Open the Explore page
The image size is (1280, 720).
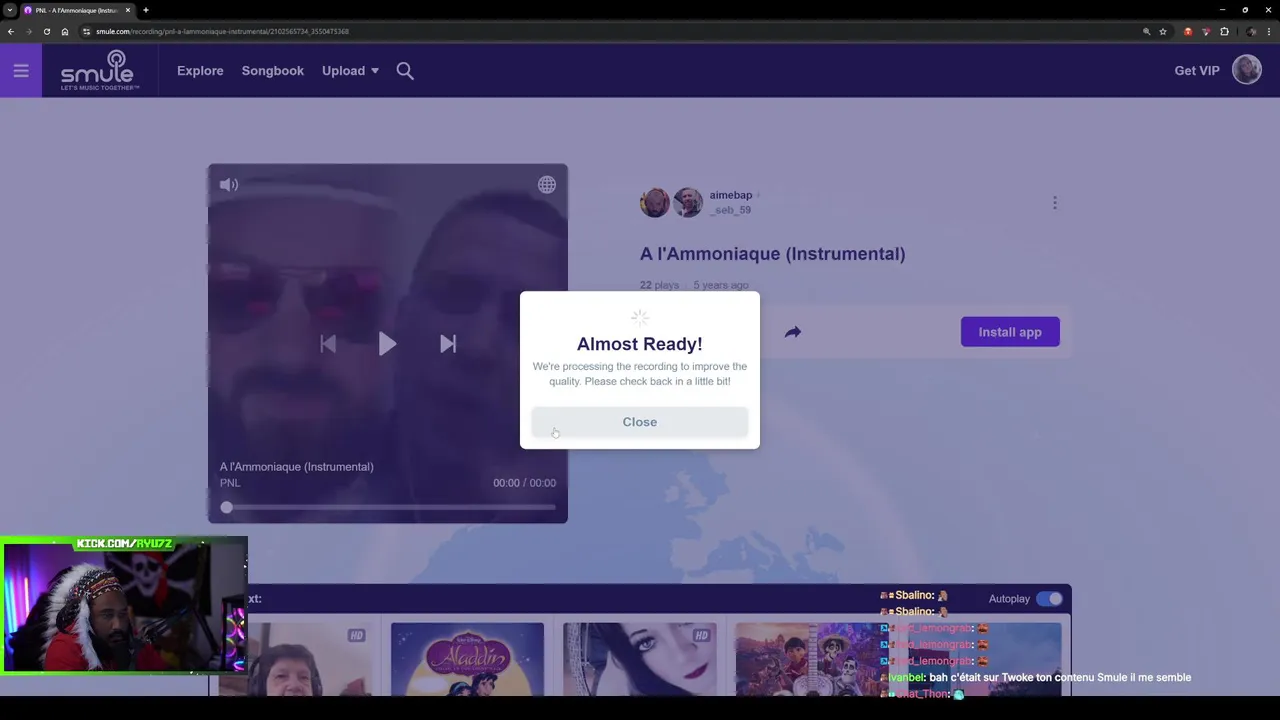(x=200, y=71)
